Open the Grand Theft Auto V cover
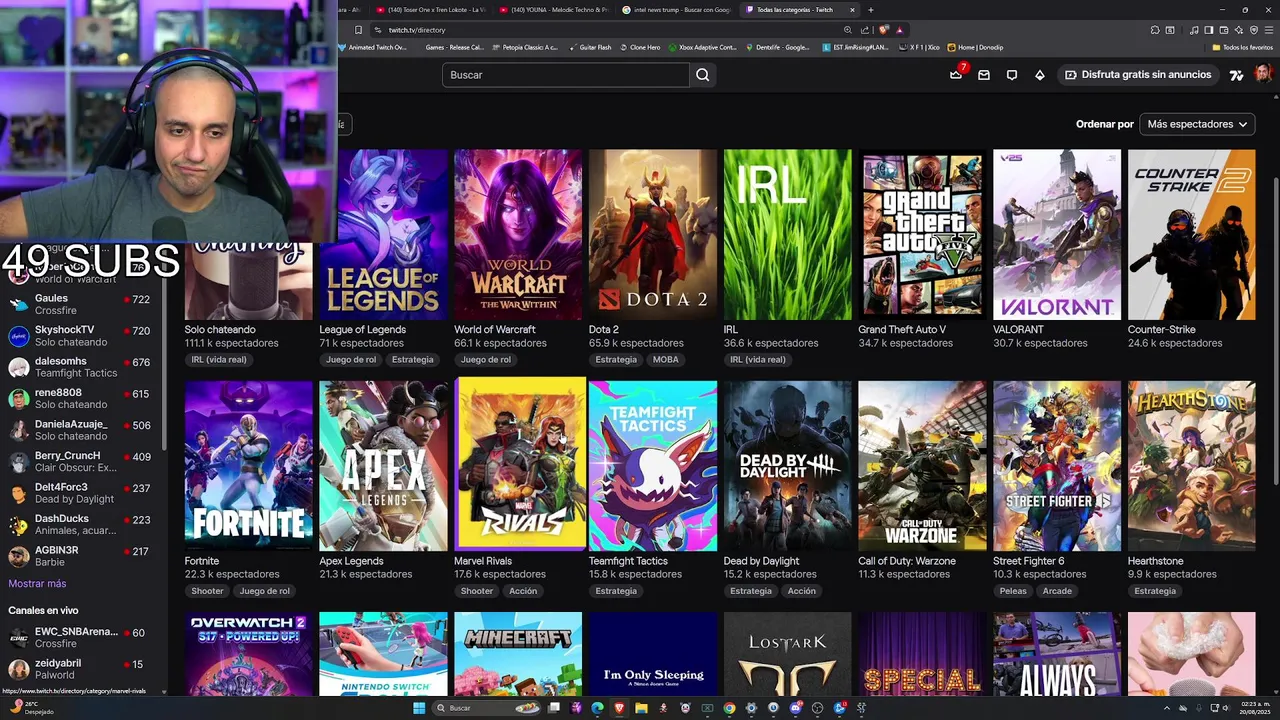 click(x=922, y=235)
